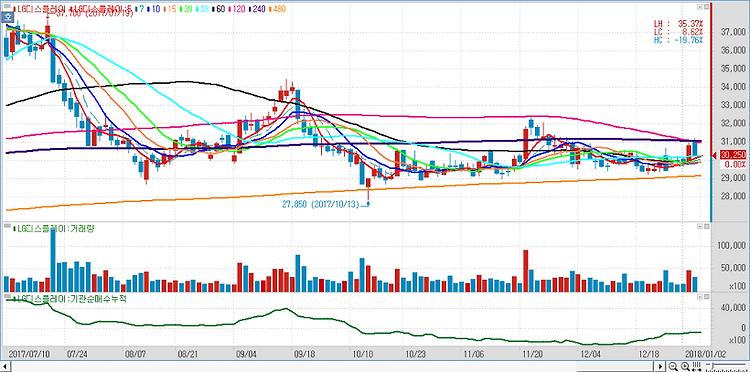Click the LH : 35.37% readout

(679, 23)
